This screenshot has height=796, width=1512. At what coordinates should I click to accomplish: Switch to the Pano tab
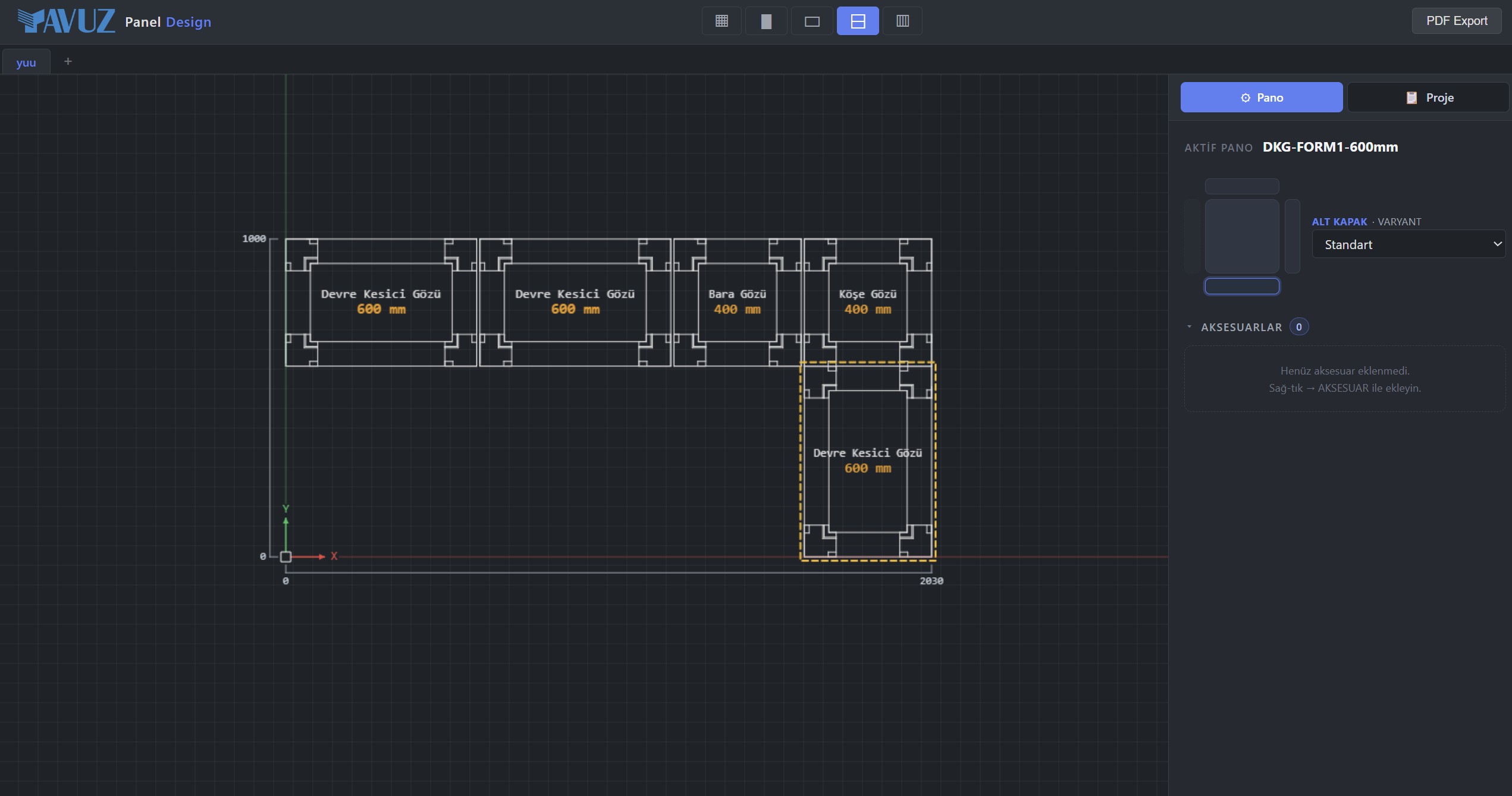coord(1262,97)
